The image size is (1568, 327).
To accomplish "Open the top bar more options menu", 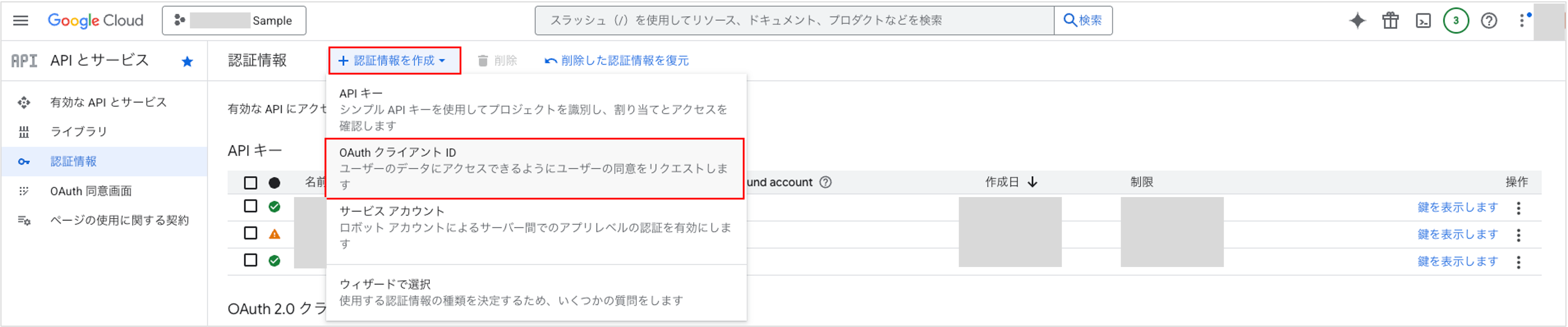I will pos(1522,21).
